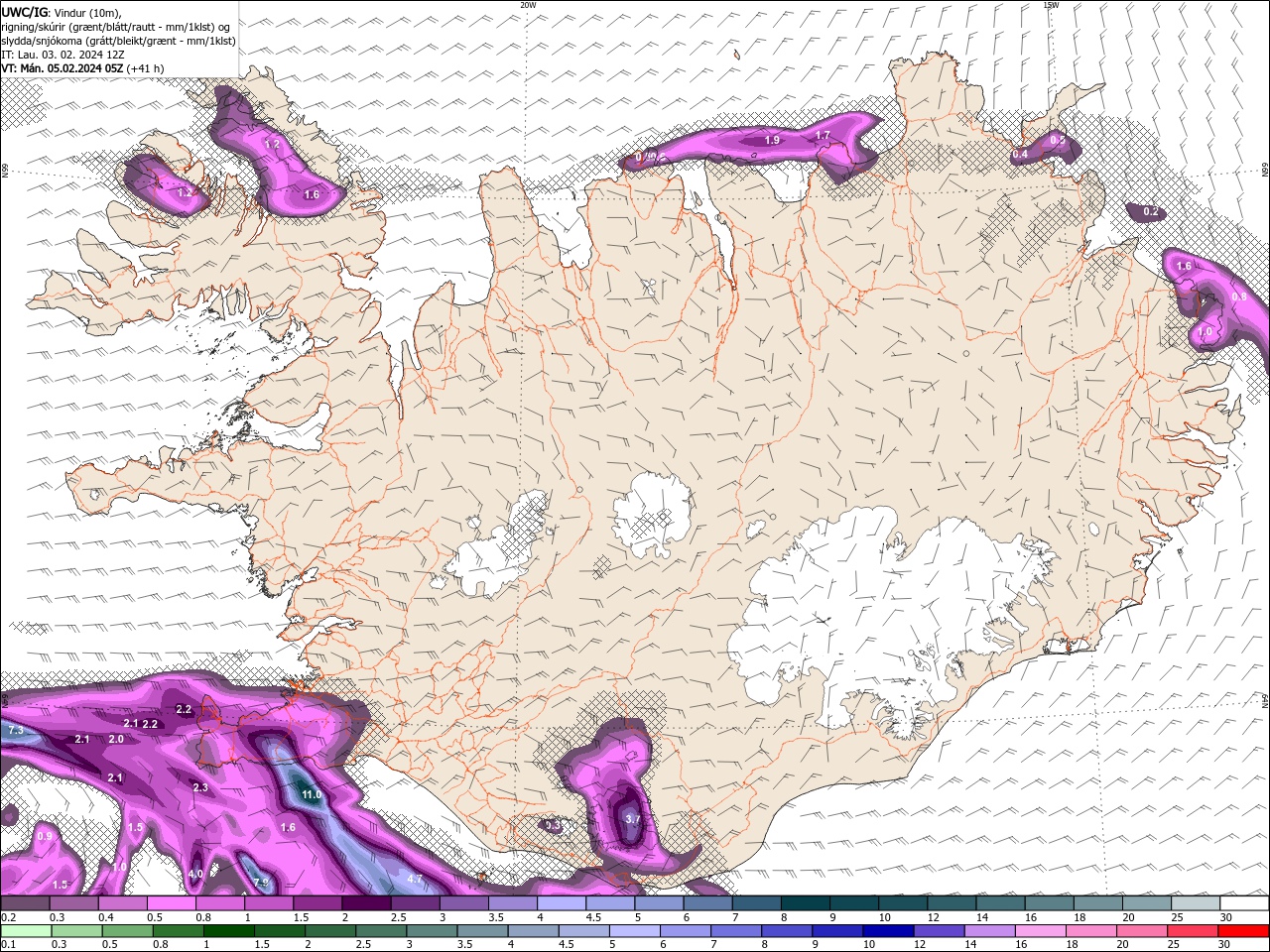Image resolution: width=1270 pixels, height=952 pixels.
Task: Pick green swatch between 0.8 and 1, rain row
Action: click(179, 931)
